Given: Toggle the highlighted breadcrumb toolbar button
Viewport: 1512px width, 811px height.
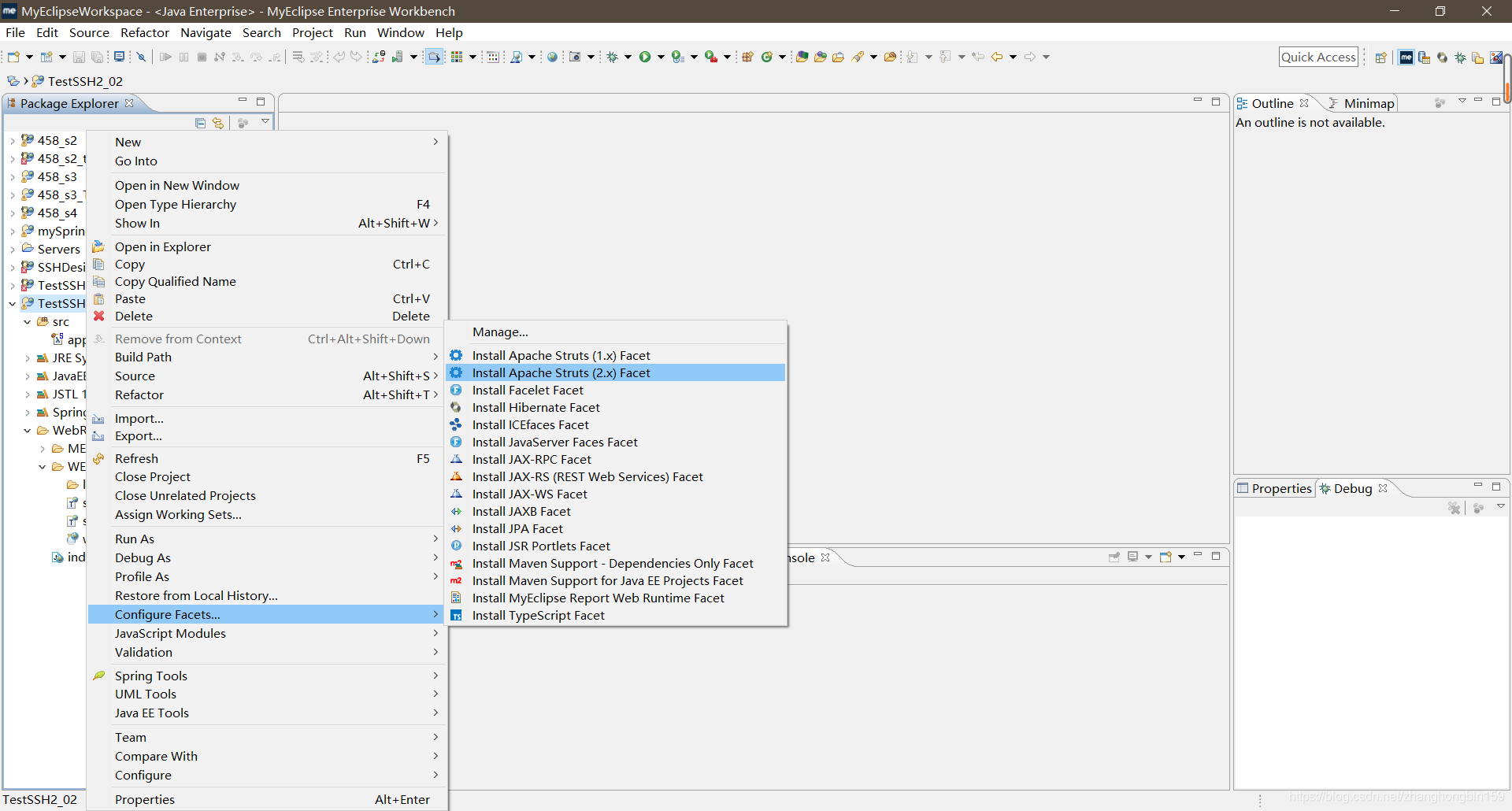Looking at the screenshot, I should click(x=434, y=57).
